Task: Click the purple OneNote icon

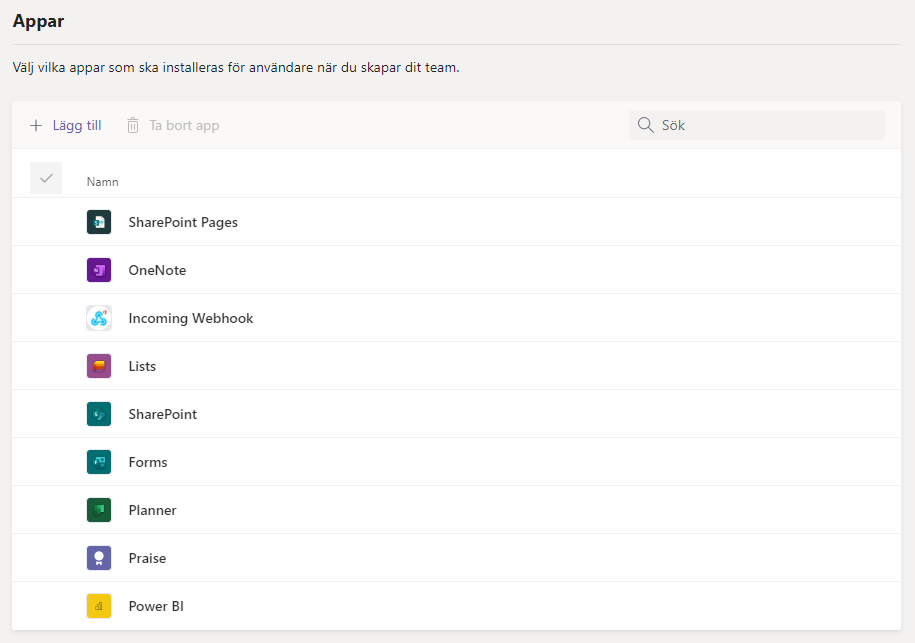Action: point(98,270)
